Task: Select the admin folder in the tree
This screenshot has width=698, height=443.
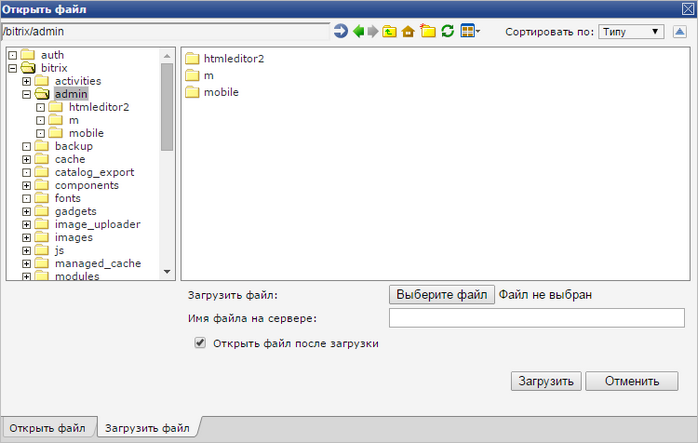Action: pyautogui.click(x=71, y=94)
